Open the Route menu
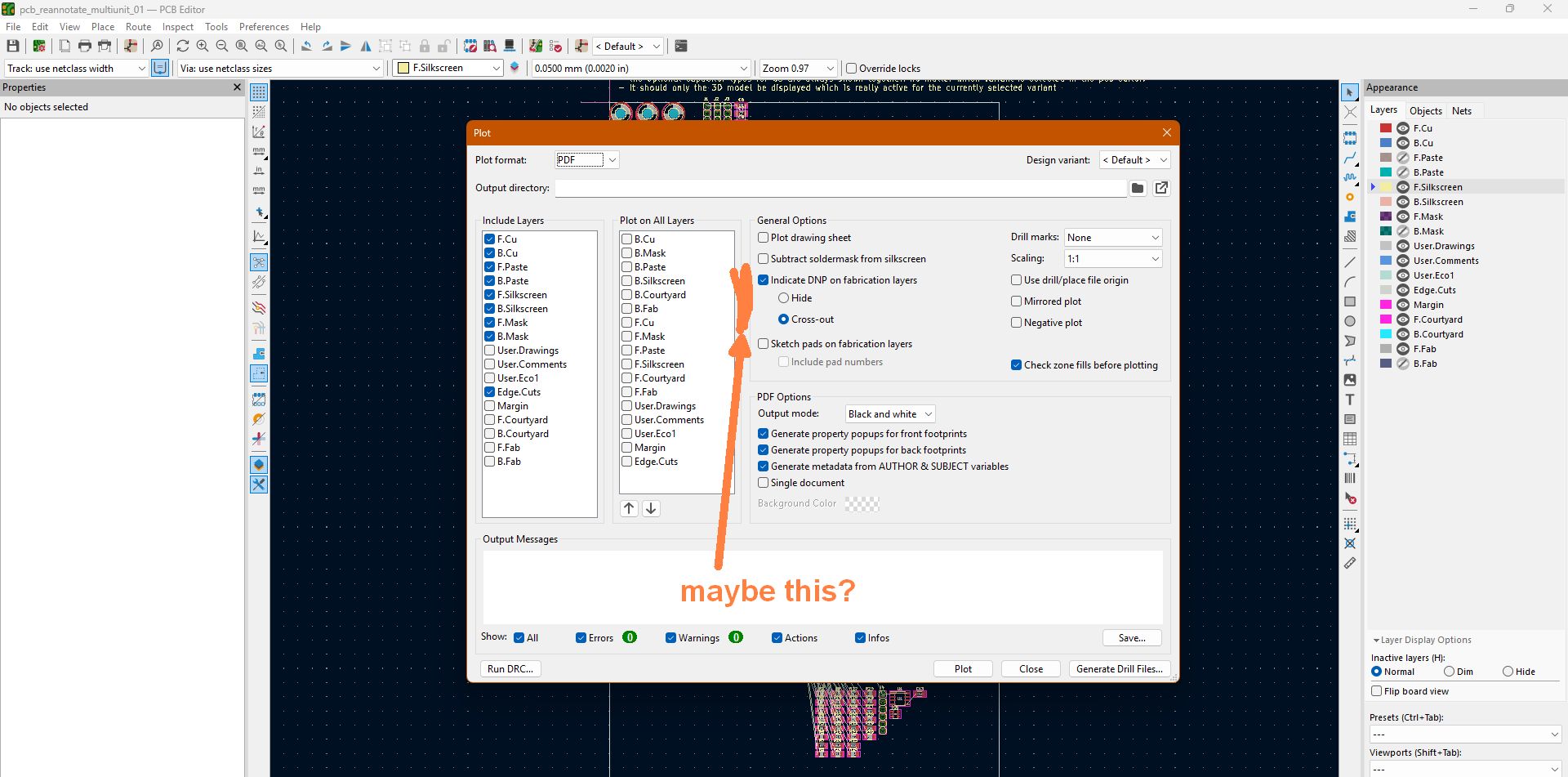The width and height of the screenshot is (1568, 777). 138,27
